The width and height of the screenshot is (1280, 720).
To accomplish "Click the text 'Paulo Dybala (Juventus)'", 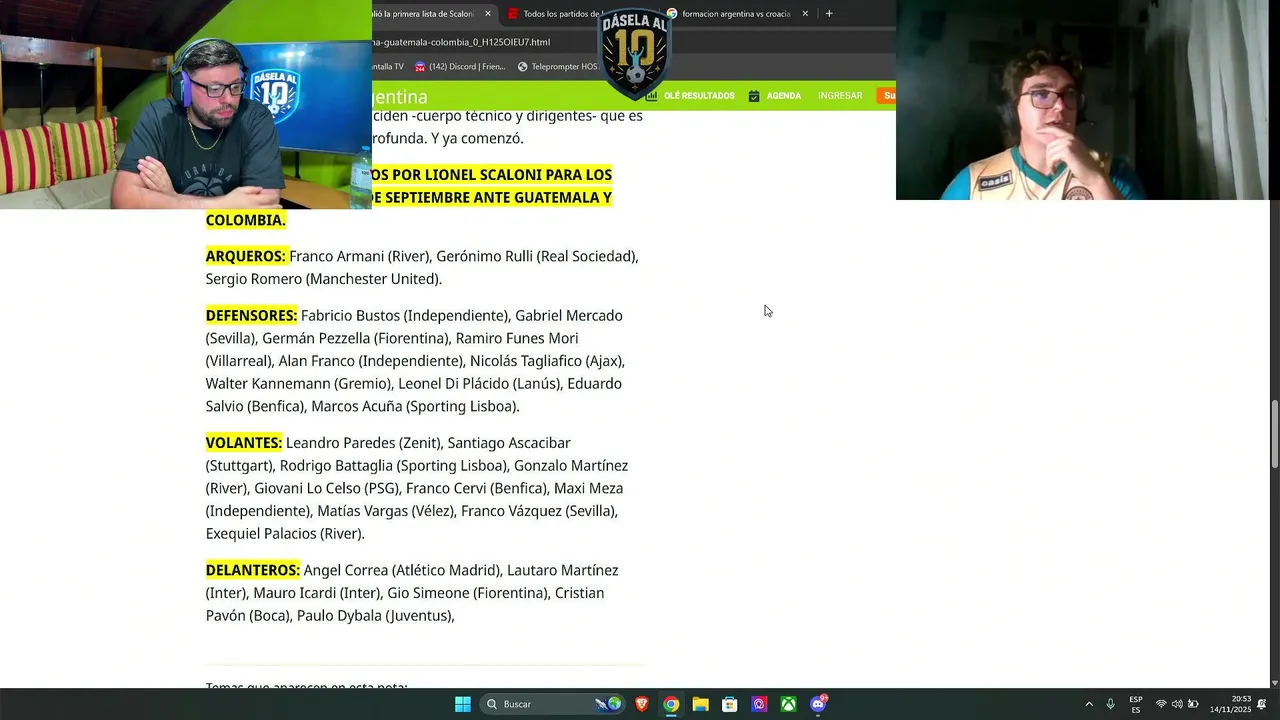I will 374,616.
